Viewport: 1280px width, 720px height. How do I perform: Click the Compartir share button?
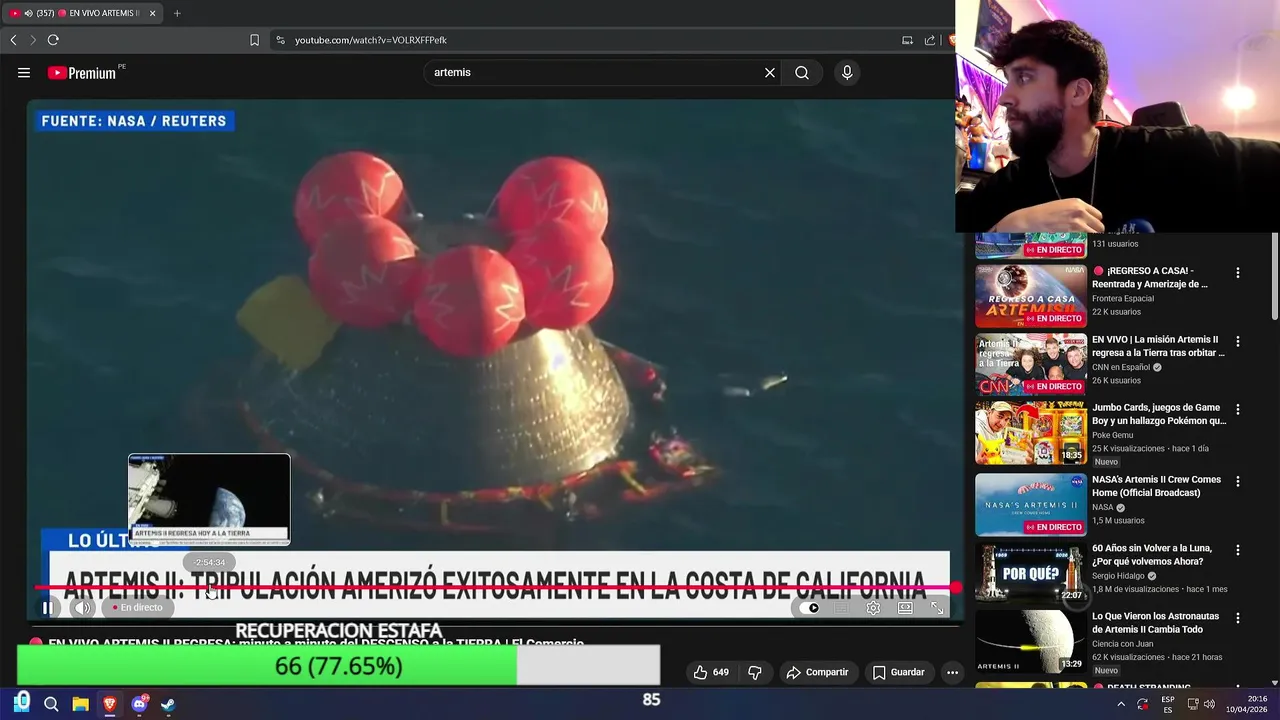pyautogui.click(x=817, y=672)
